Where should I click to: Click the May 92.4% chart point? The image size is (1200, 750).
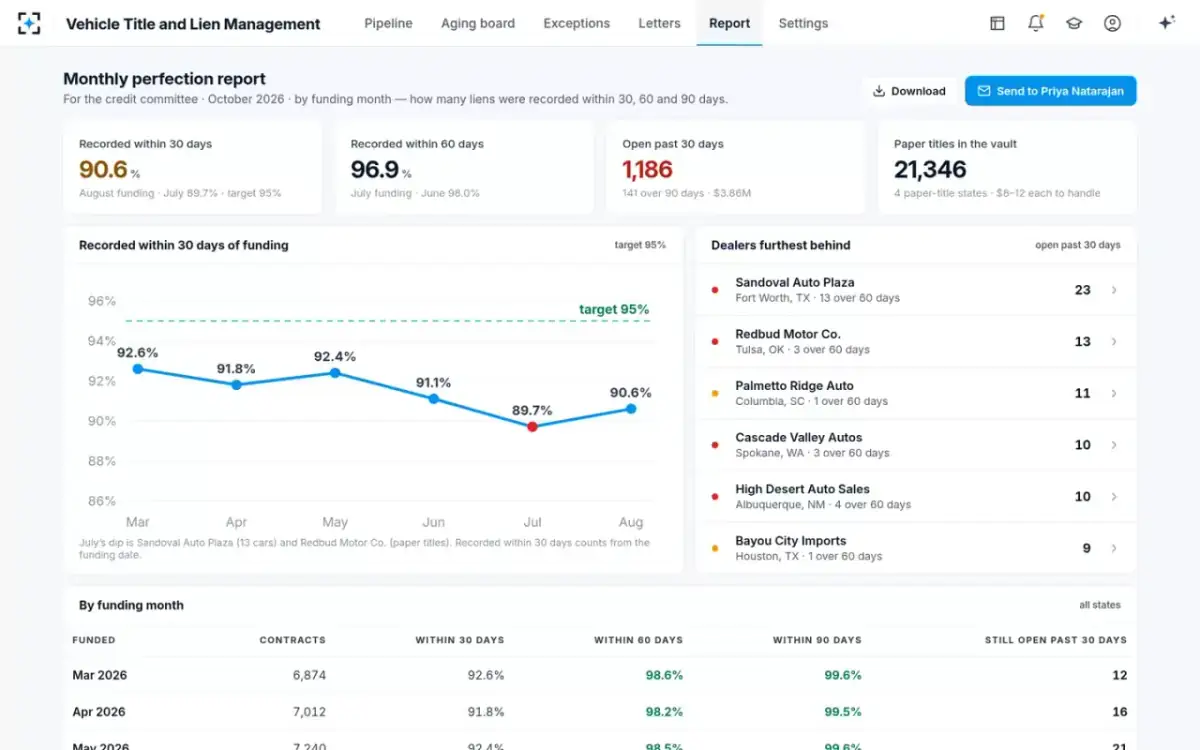click(335, 373)
